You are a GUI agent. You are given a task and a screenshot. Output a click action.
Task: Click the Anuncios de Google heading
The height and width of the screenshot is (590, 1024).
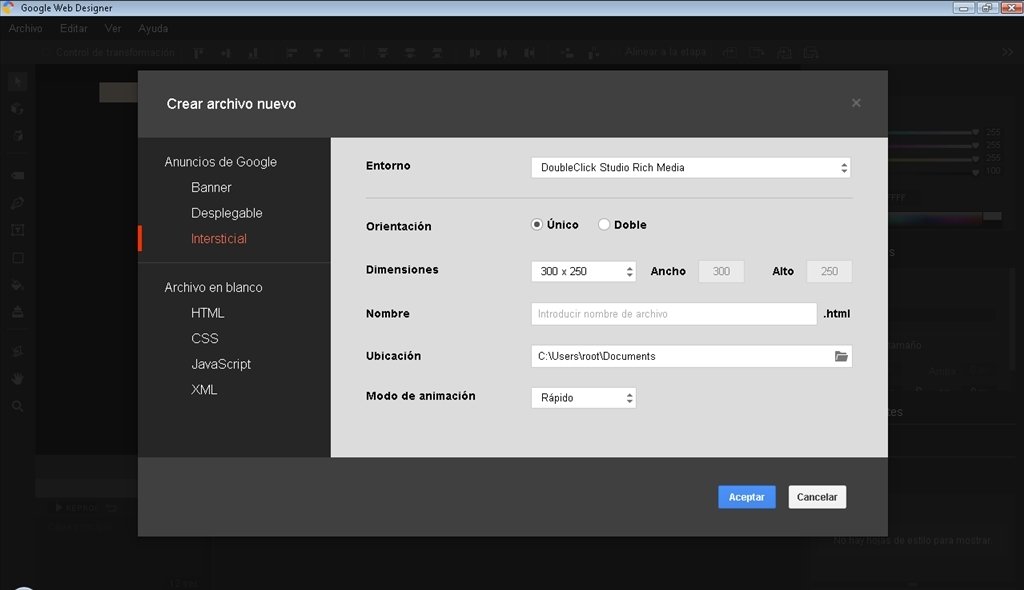click(221, 162)
